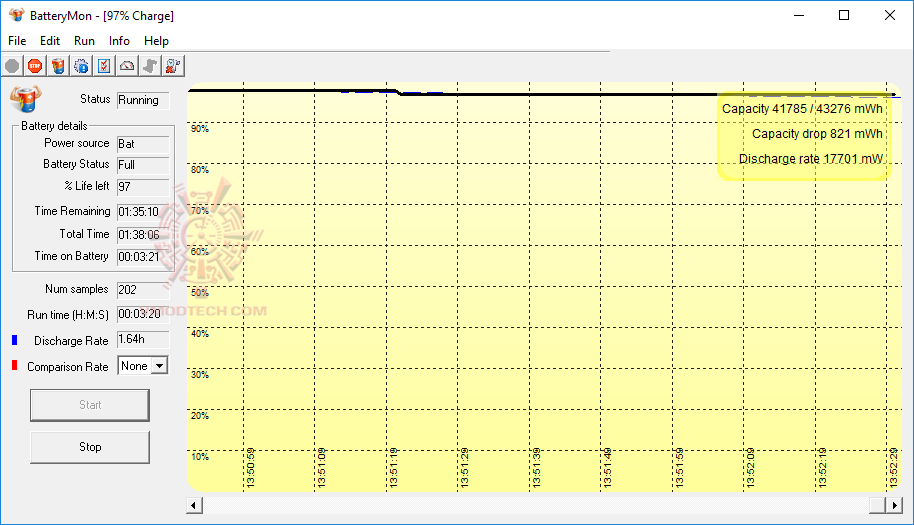The height and width of the screenshot is (525, 914).
Task: Click the Time Remaining value 01:35:10
Action: click(x=143, y=212)
